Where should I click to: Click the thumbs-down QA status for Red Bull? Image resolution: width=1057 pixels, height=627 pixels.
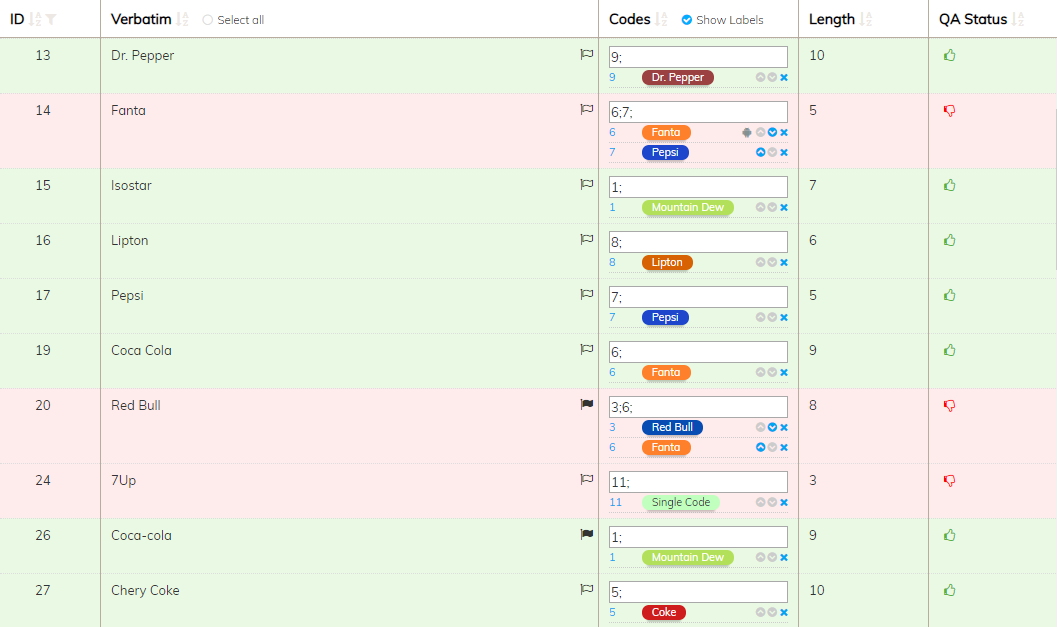point(950,405)
